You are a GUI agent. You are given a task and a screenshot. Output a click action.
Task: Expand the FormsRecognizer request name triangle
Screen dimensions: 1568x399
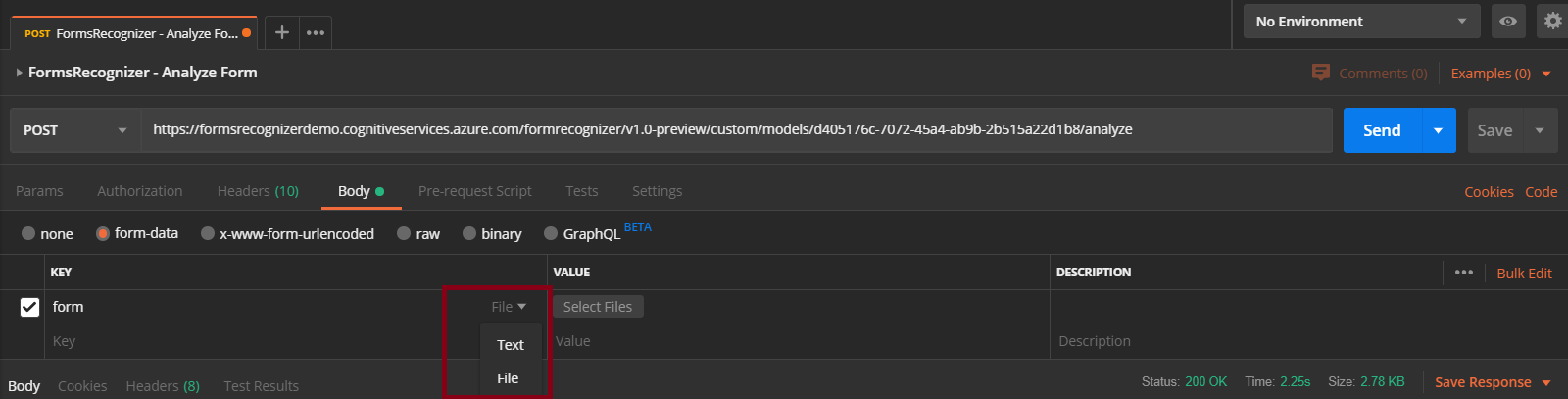pos(19,73)
